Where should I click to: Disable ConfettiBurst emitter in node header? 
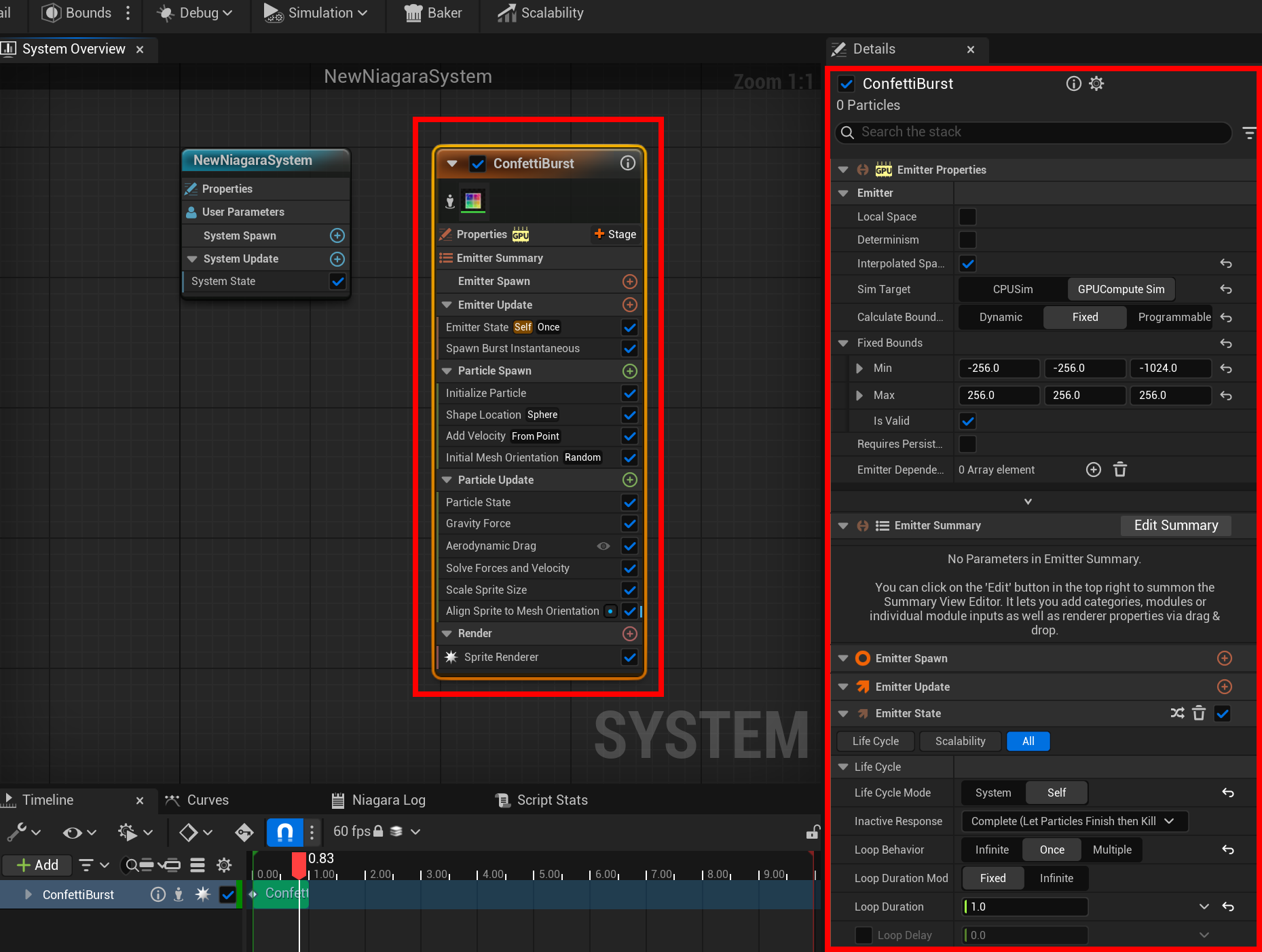coord(478,164)
